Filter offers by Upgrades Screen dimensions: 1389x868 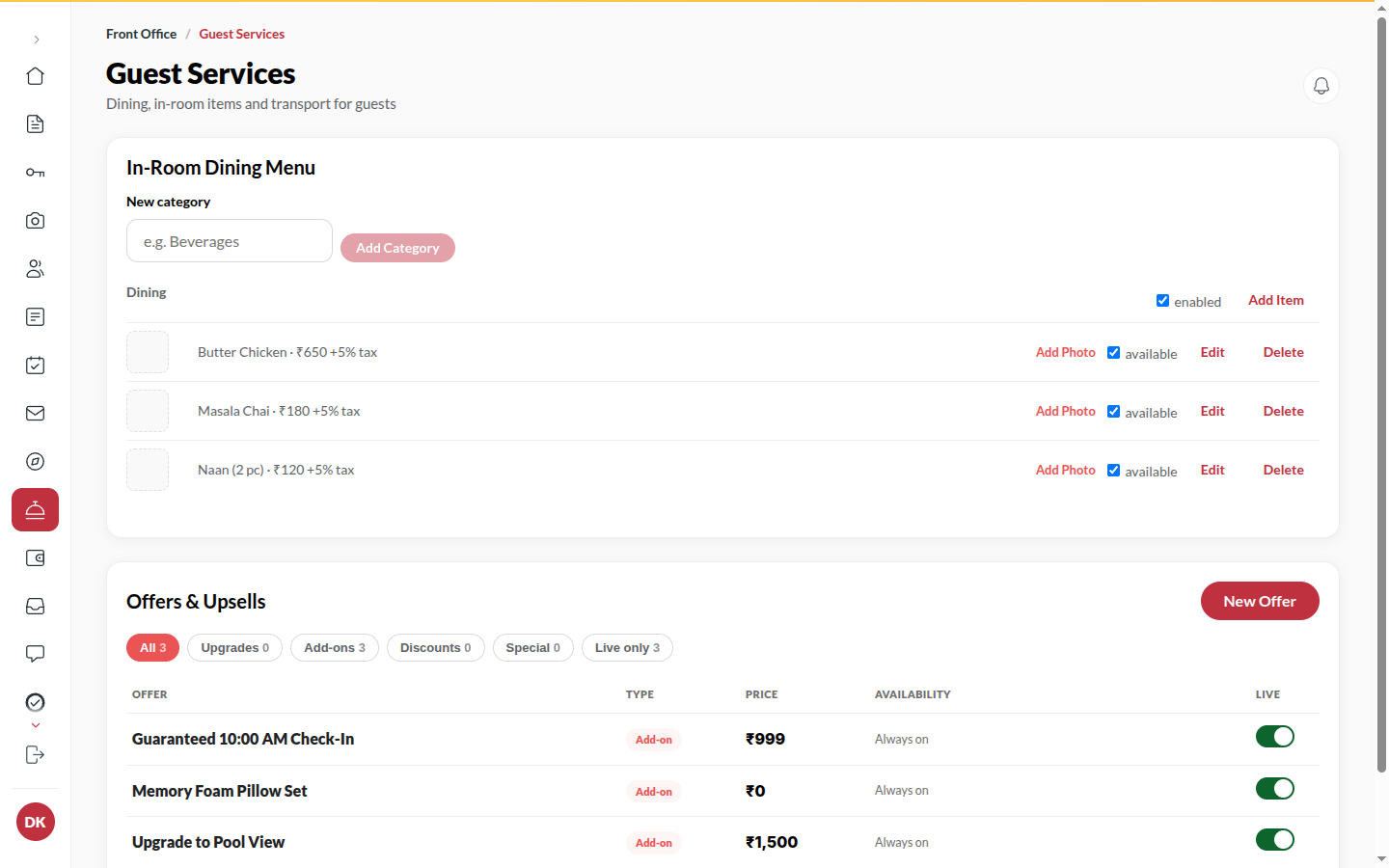(x=234, y=648)
